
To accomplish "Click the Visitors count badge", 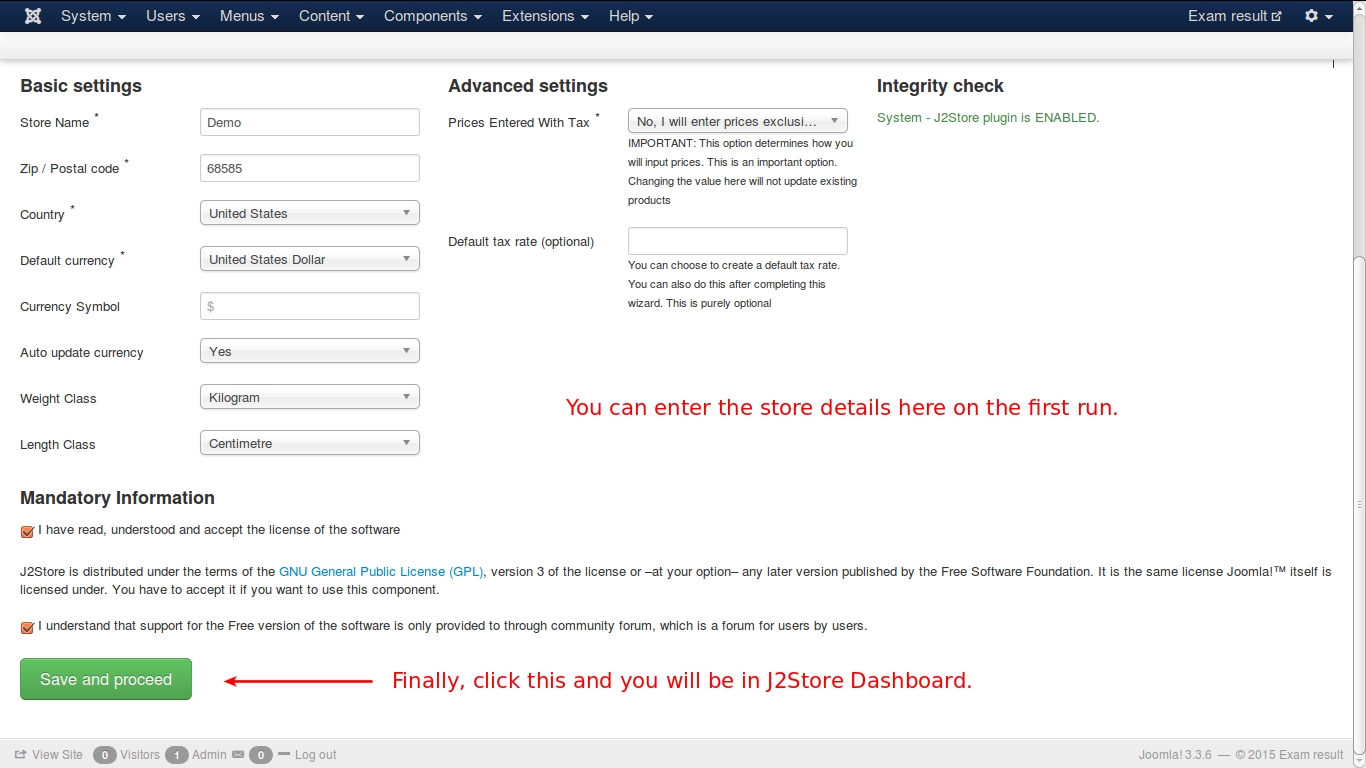I will tap(104, 755).
